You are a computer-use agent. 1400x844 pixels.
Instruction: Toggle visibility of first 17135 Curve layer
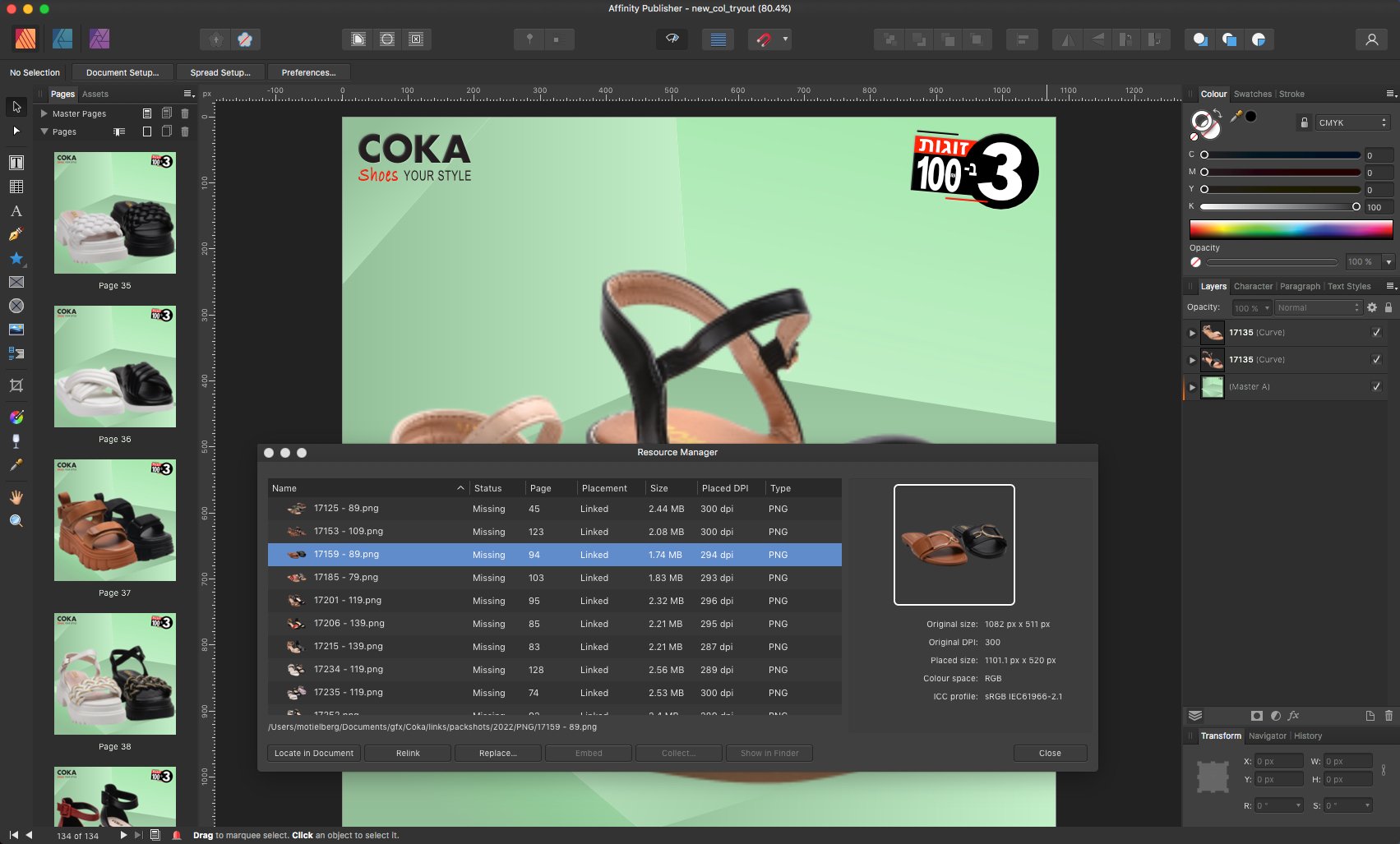tap(1376, 333)
